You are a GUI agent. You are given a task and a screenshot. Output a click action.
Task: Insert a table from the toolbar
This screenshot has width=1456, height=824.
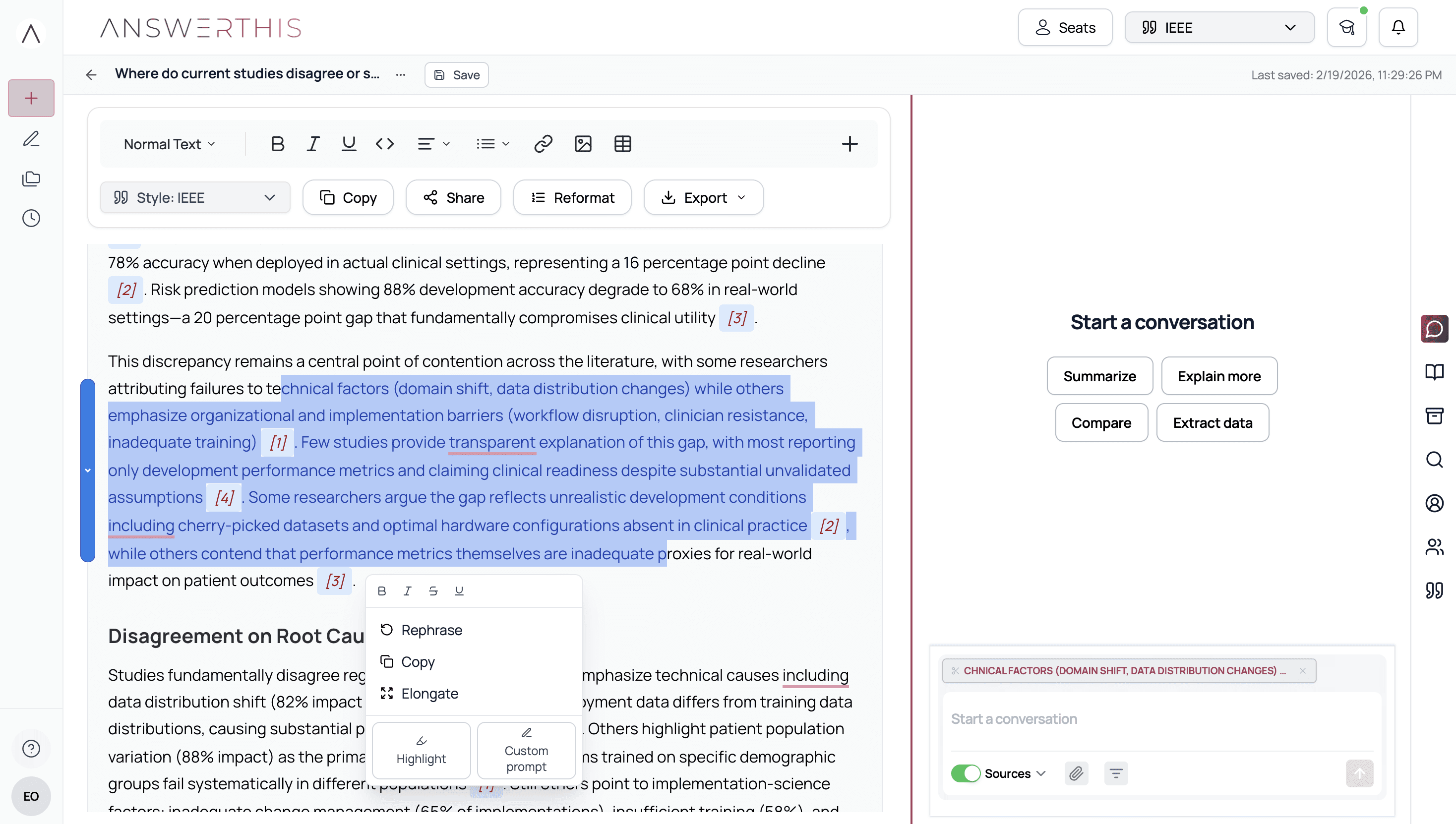(622, 144)
